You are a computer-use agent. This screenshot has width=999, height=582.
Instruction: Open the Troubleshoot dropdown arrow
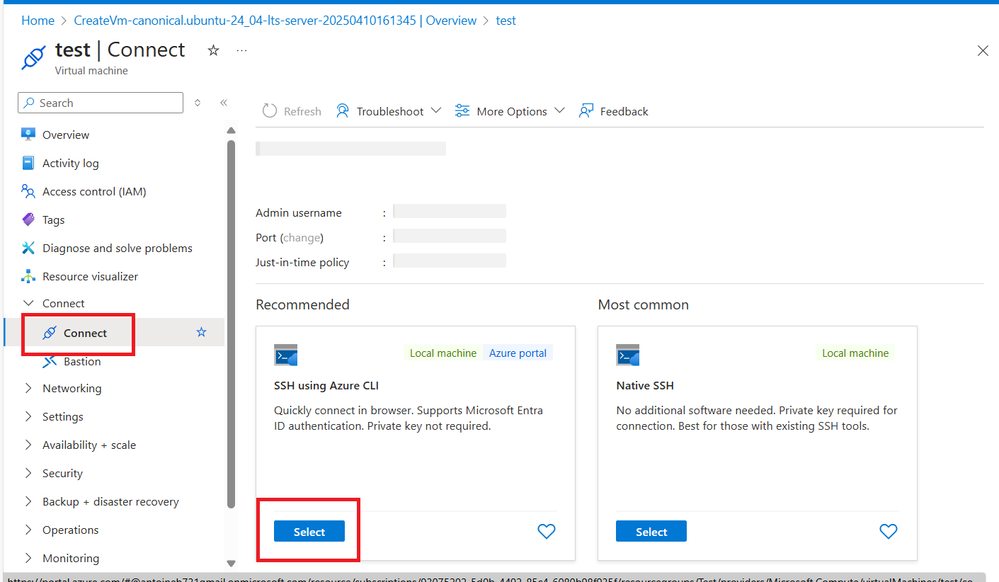(x=436, y=110)
